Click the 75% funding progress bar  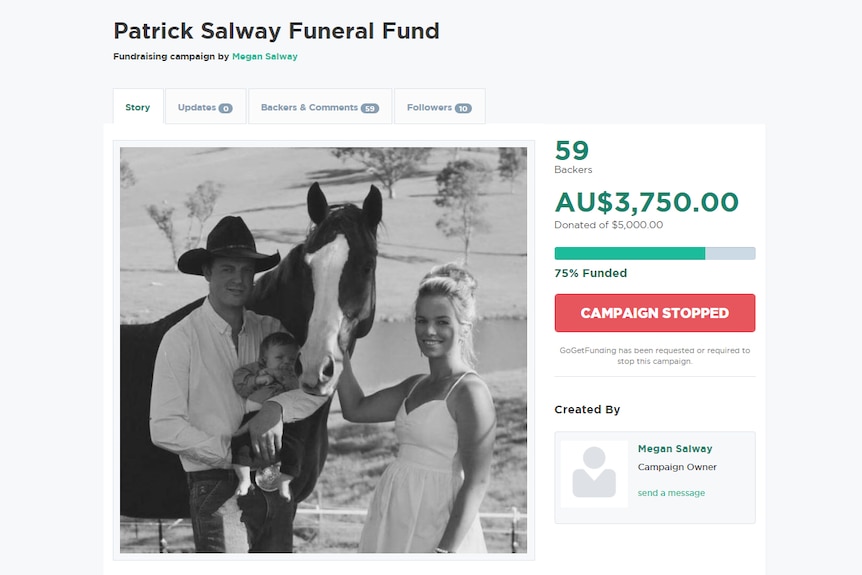click(655, 253)
